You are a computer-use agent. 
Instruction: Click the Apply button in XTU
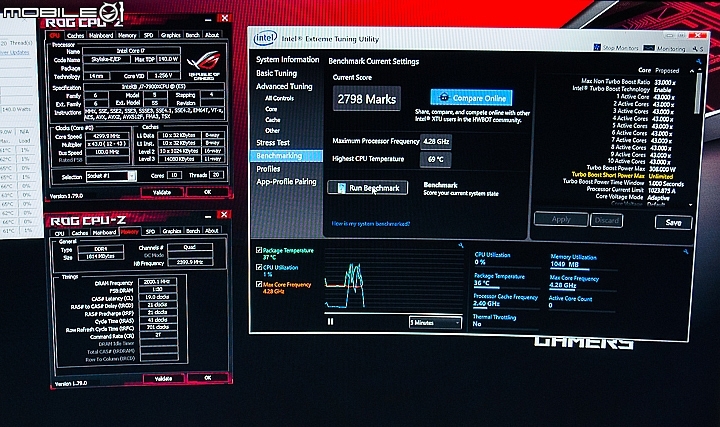tap(561, 219)
